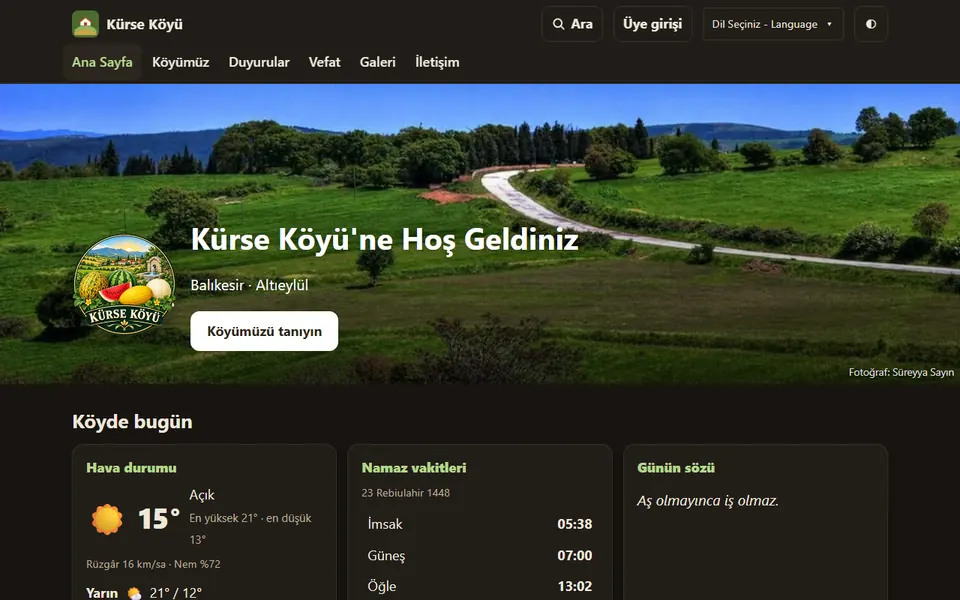Open the Duyurular menu item
Screen dimensions: 960x600
click(x=259, y=62)
